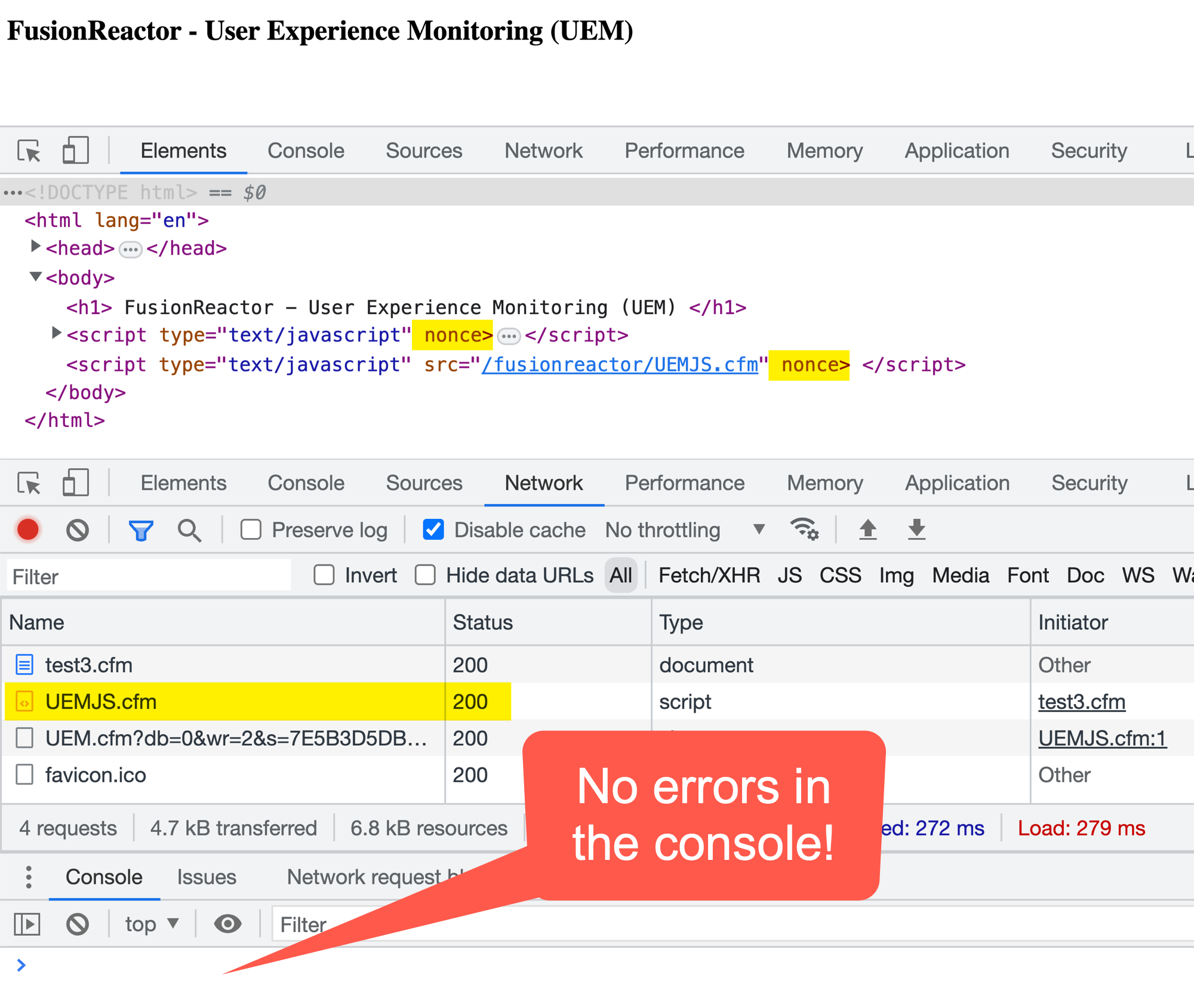1194x1008 pixels.
Task: Click the console Filter input field
Action: click(x=733, y=924)
